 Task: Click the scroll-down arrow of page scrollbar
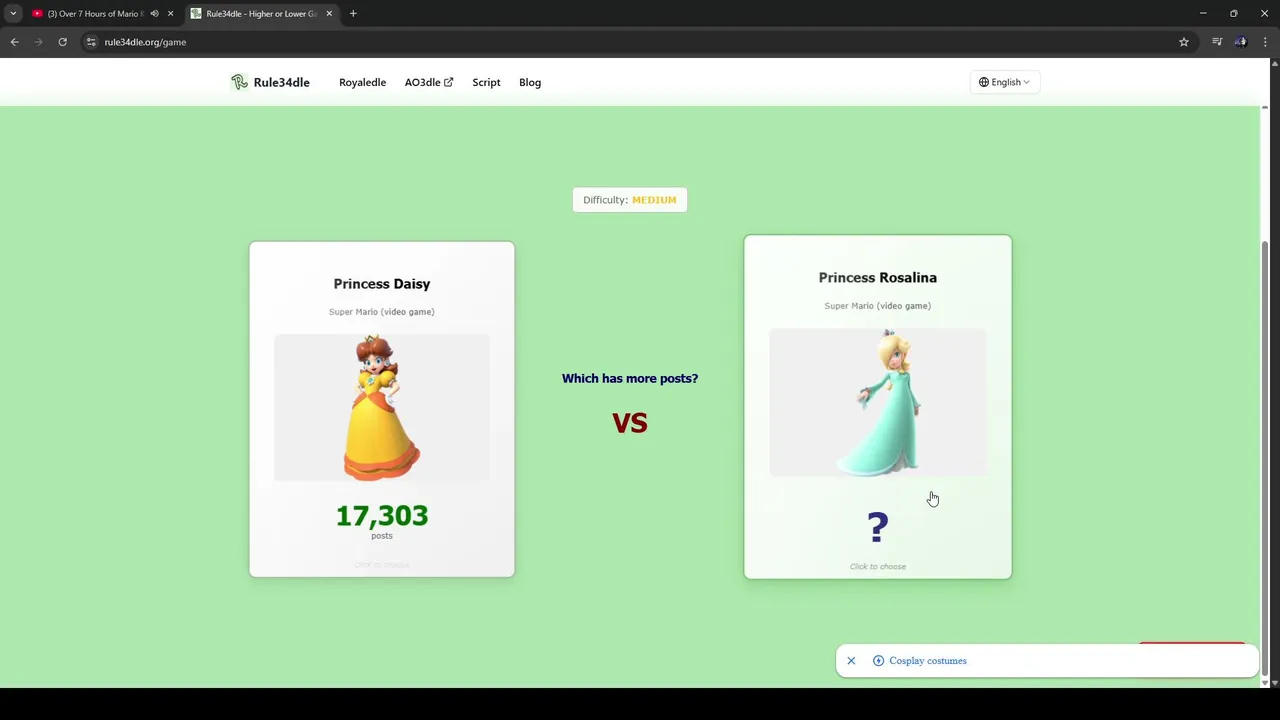[1265, 682]
